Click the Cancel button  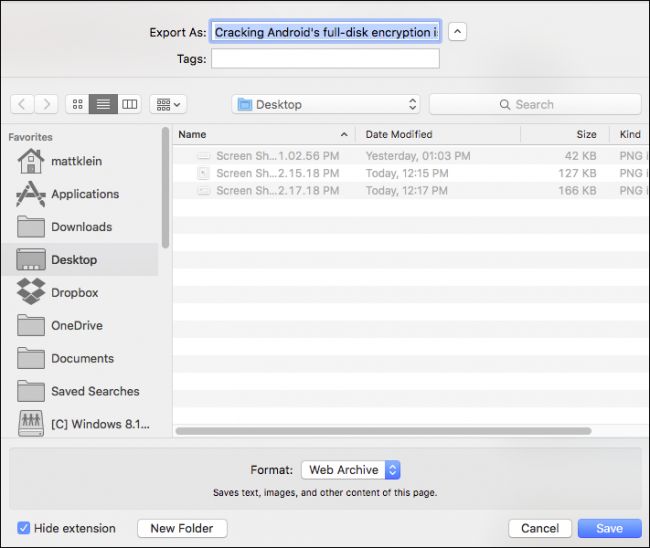(540, 529)
